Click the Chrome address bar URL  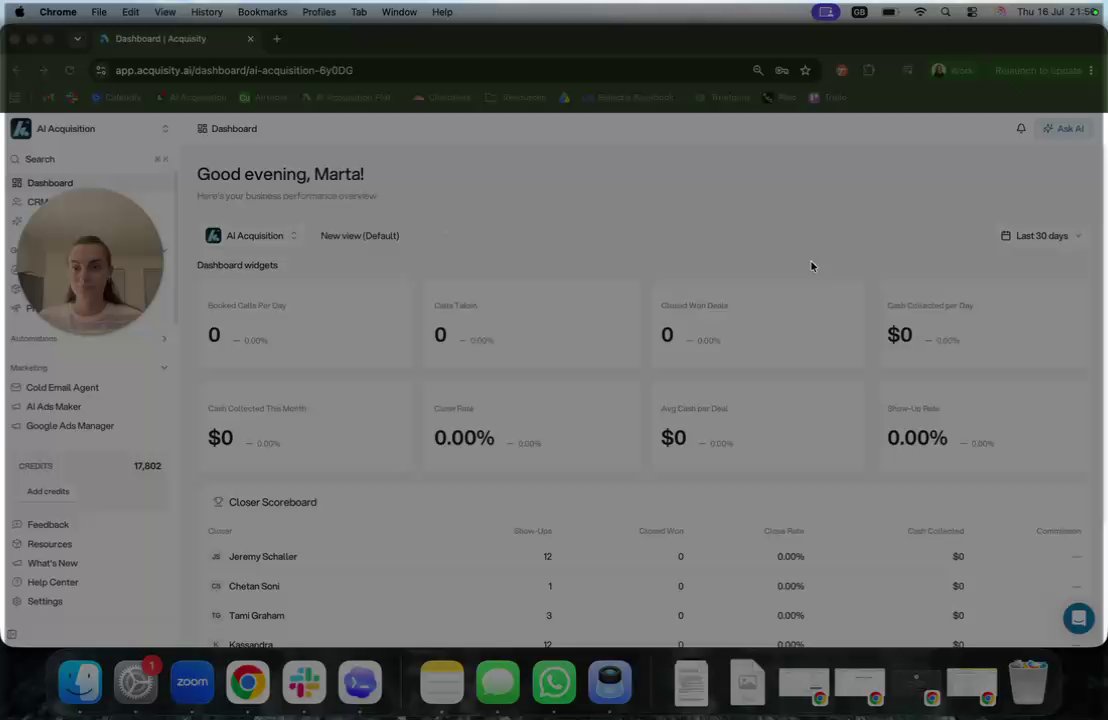pos(234,71)
